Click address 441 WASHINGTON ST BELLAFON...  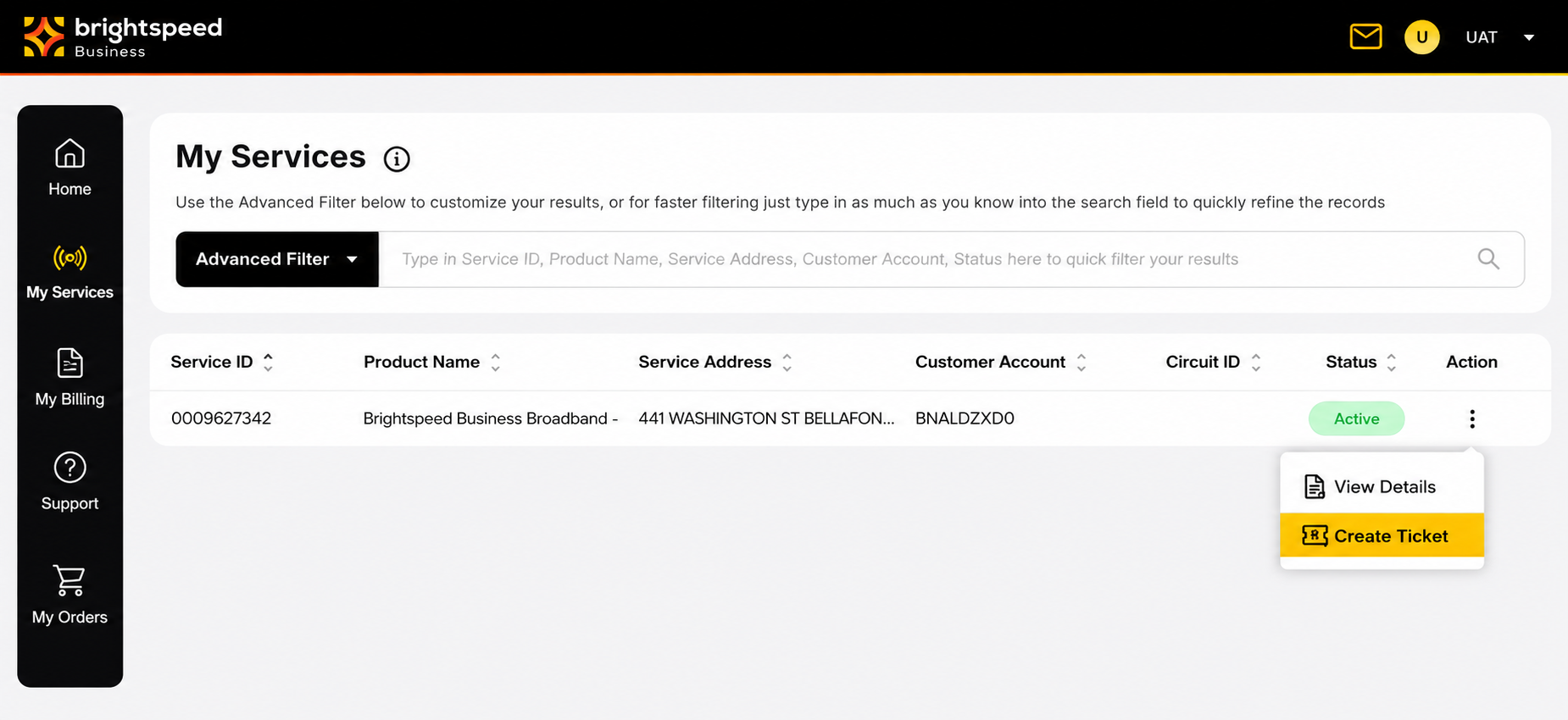[766, 418]
